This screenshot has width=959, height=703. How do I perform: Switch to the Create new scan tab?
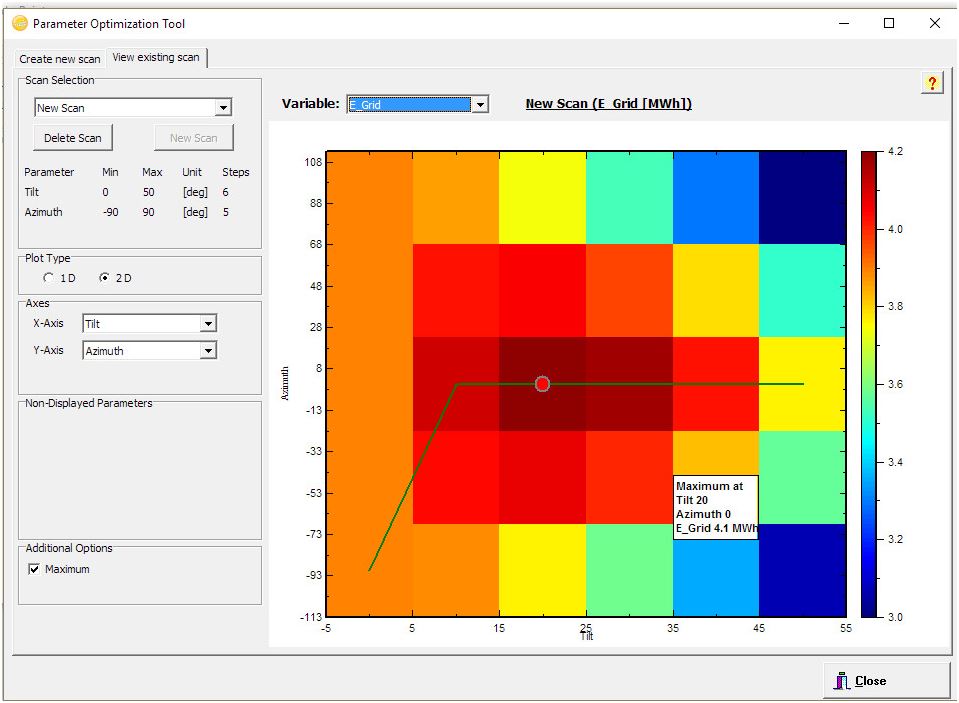pyautogui.click(x=60, y=59)
